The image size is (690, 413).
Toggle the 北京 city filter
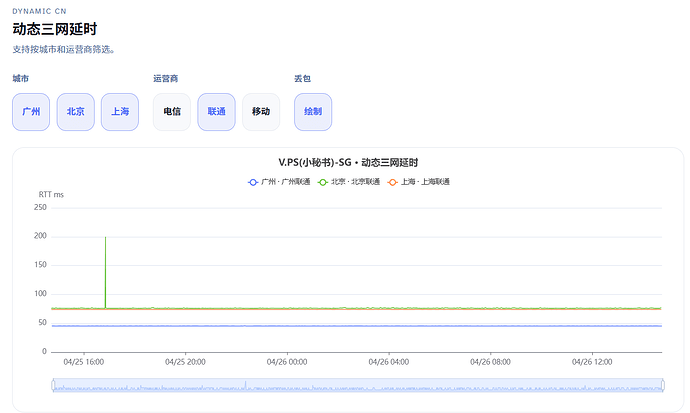76,112
